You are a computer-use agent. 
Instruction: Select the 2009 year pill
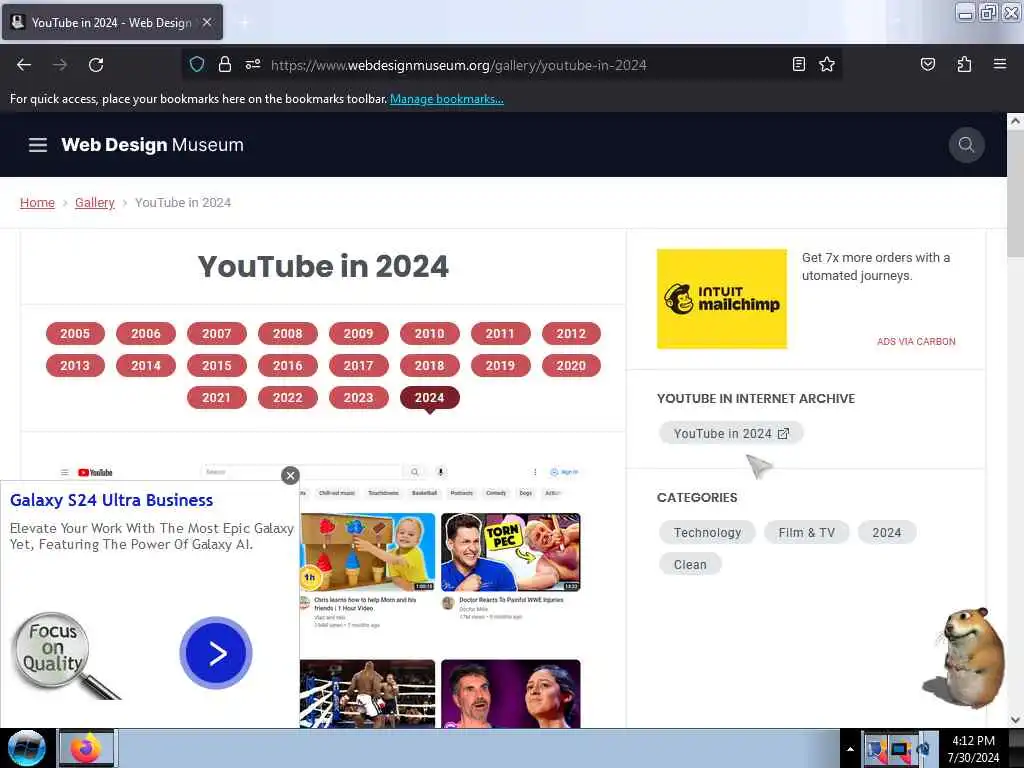coord(359,334)
